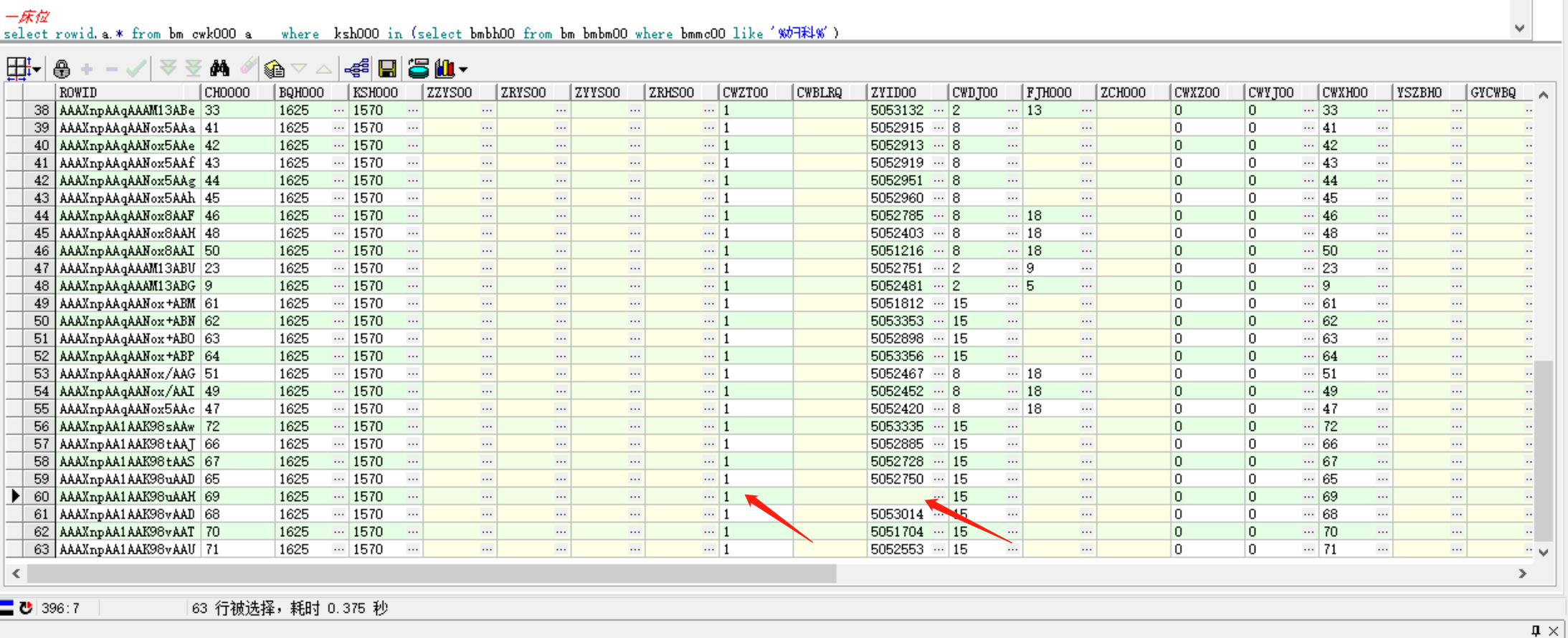Click the refresh icon in the status bar
The width and height of the screenshot is (1568, 638).
26,608
